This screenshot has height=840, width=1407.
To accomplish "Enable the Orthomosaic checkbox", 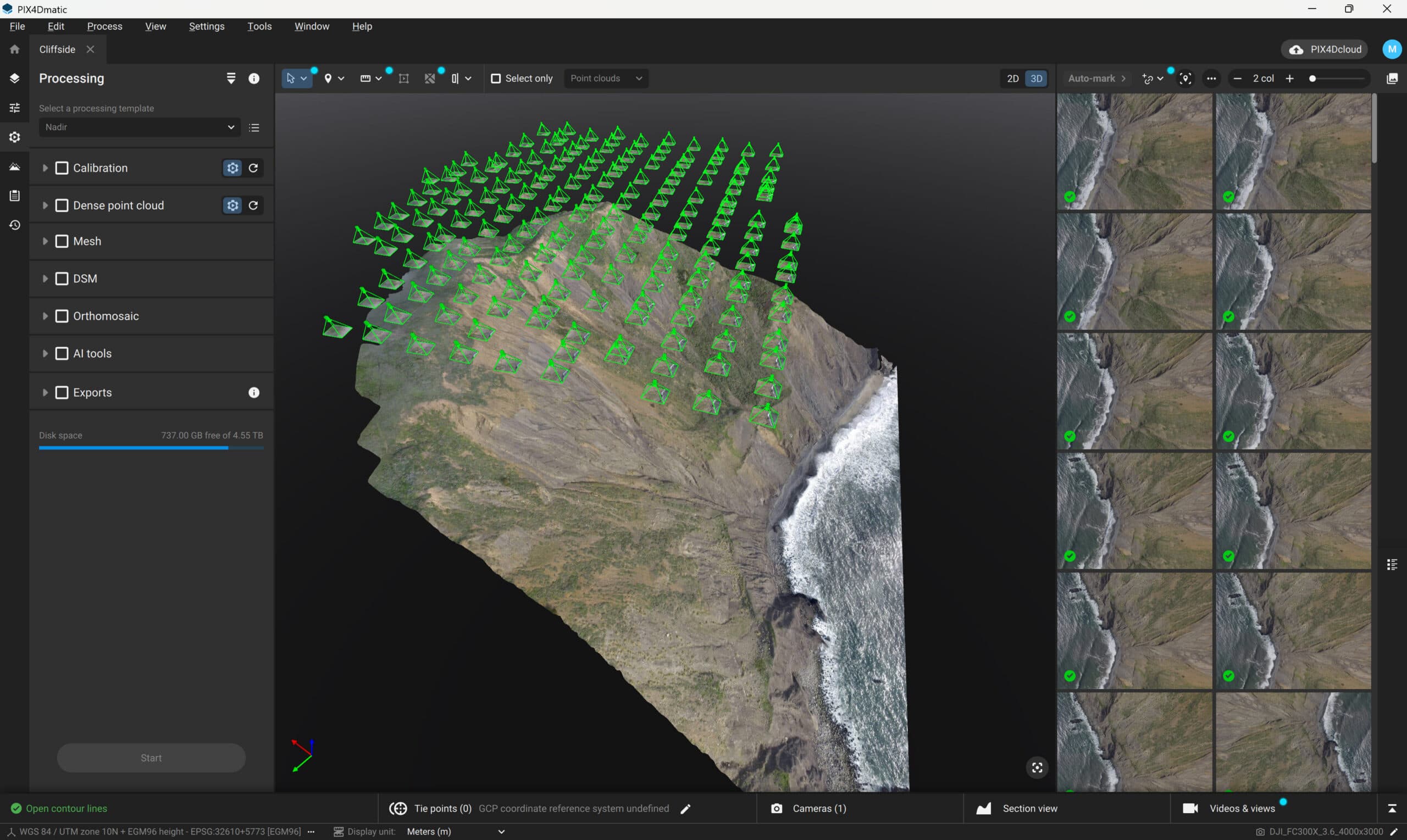I will click(x=62, y=316).
